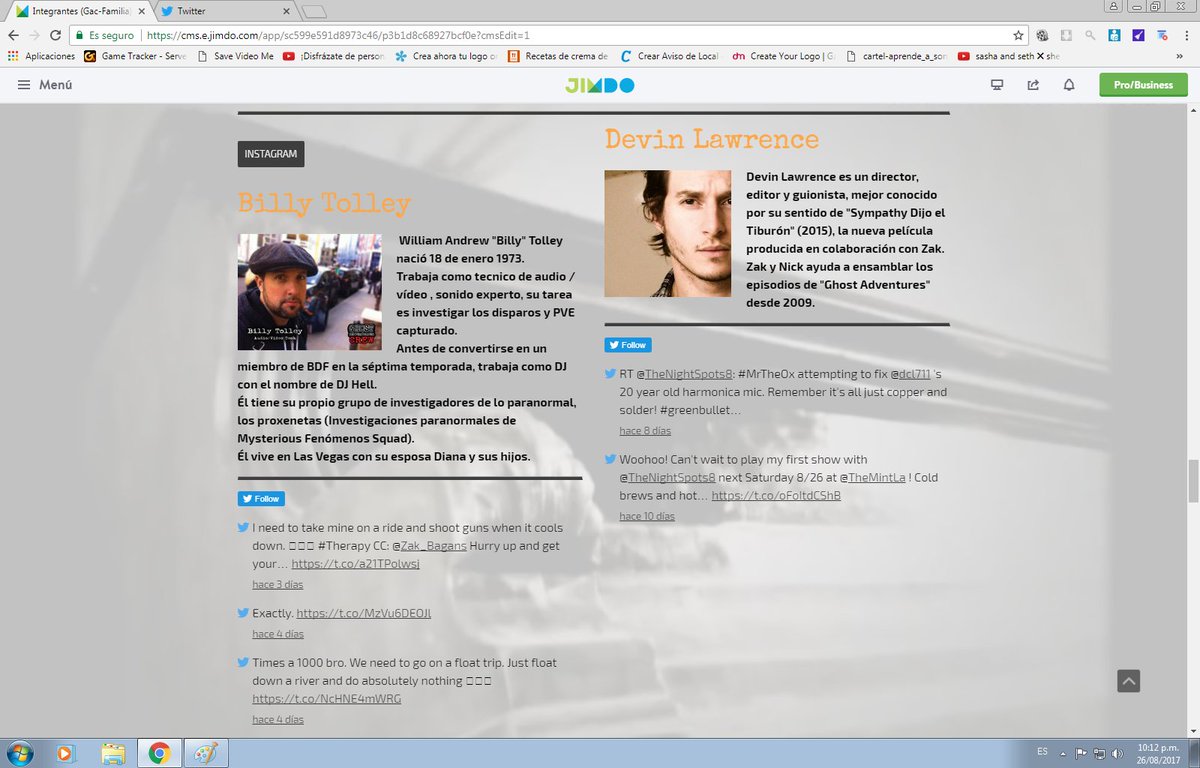Launch media player from taskbar
Image resolution: width=1200 pixels, height=768 pixels.
coord(66,753)
